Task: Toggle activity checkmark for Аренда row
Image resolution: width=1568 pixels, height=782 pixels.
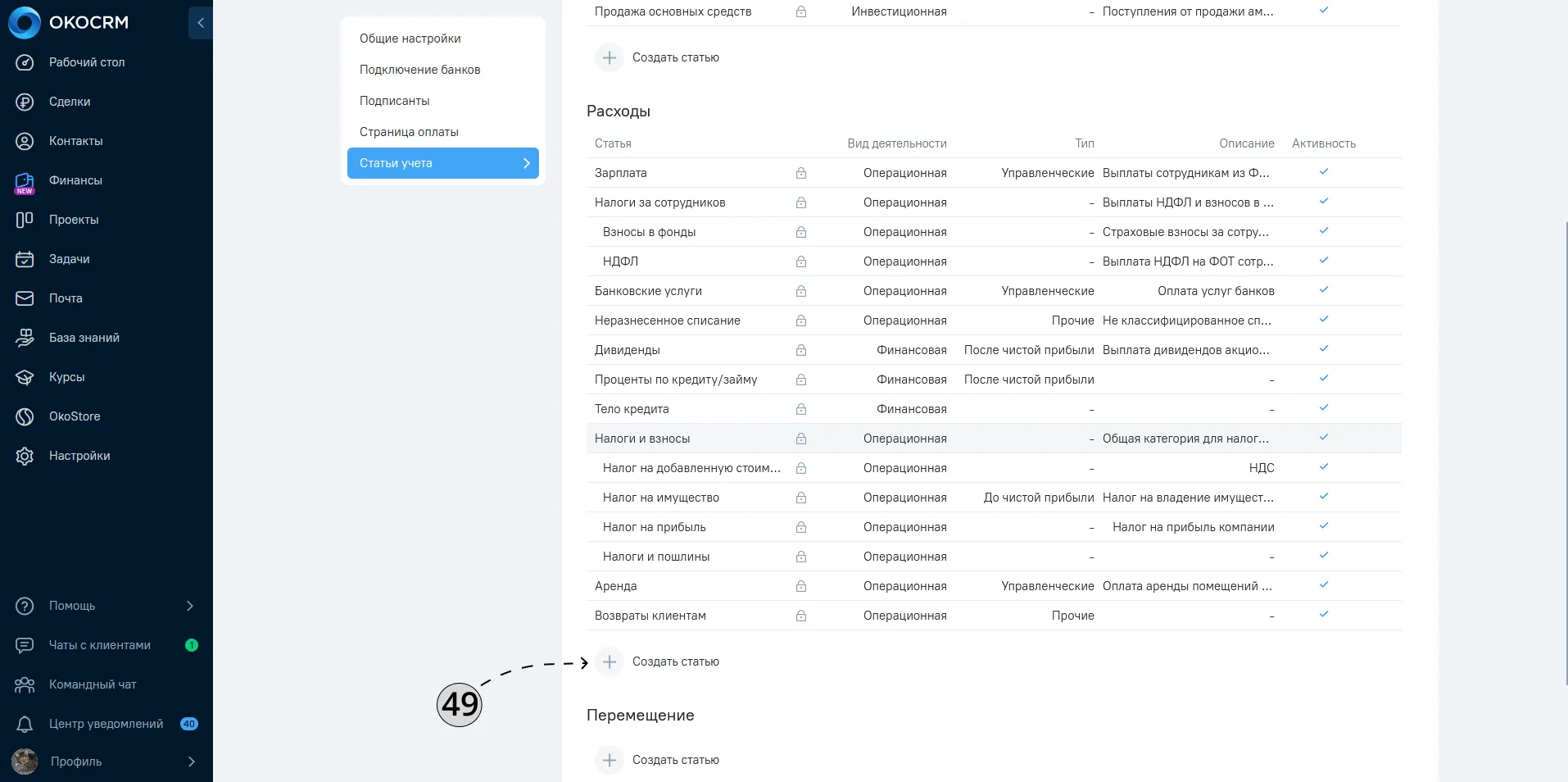Action: coord(1324,585)
